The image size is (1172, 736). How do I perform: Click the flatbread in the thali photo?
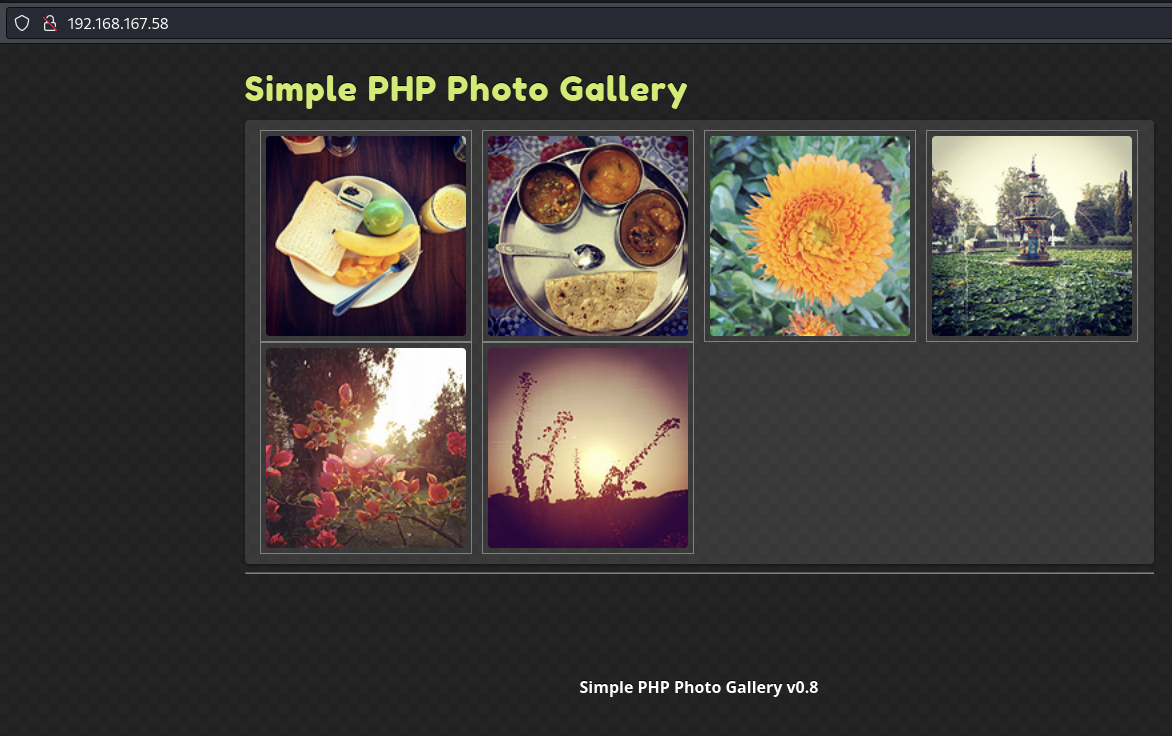pos(602,300)
